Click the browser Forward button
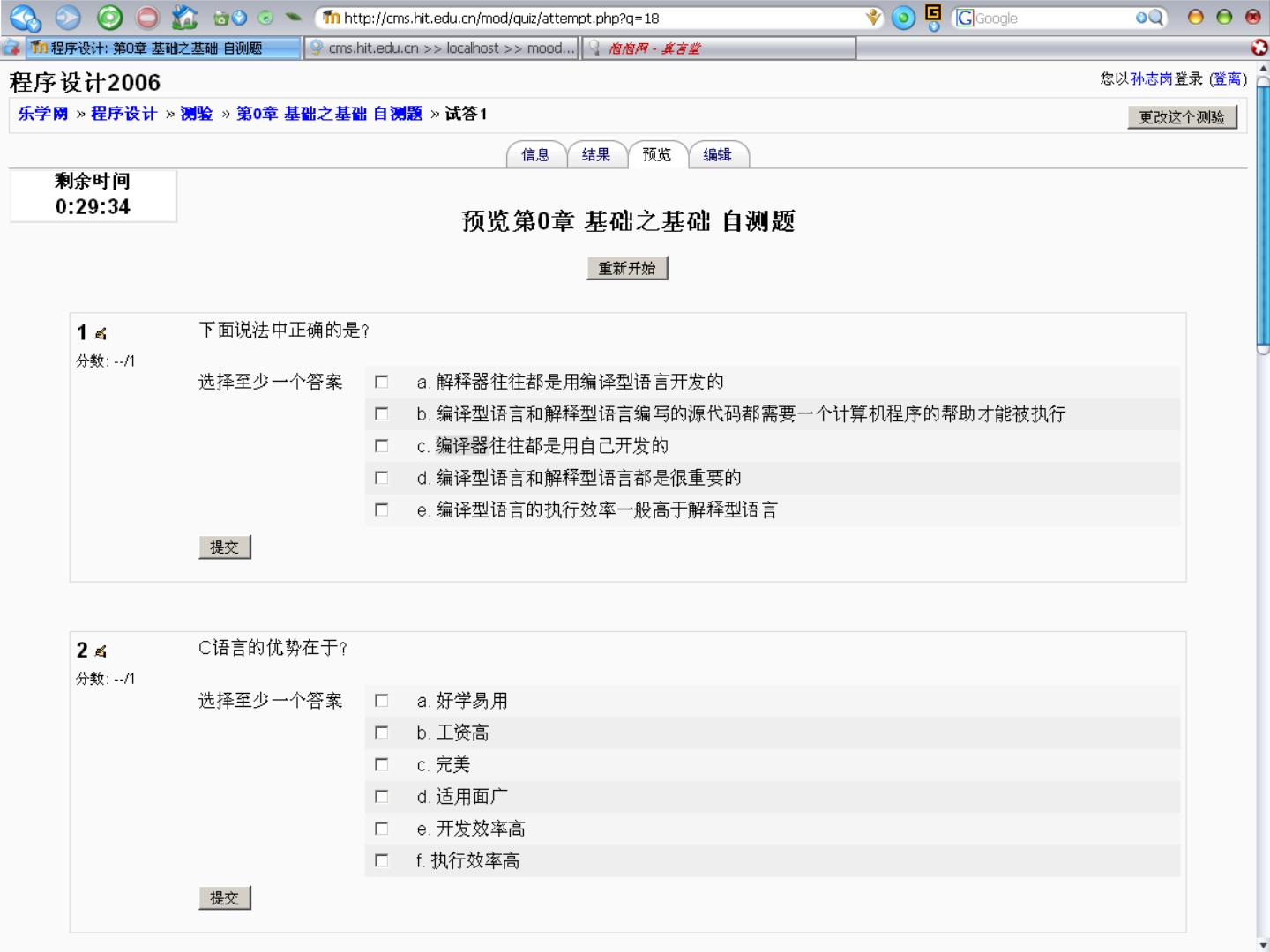Image resolution: width=1270 pixels, height=952 pixels. [x=68, y=18]
